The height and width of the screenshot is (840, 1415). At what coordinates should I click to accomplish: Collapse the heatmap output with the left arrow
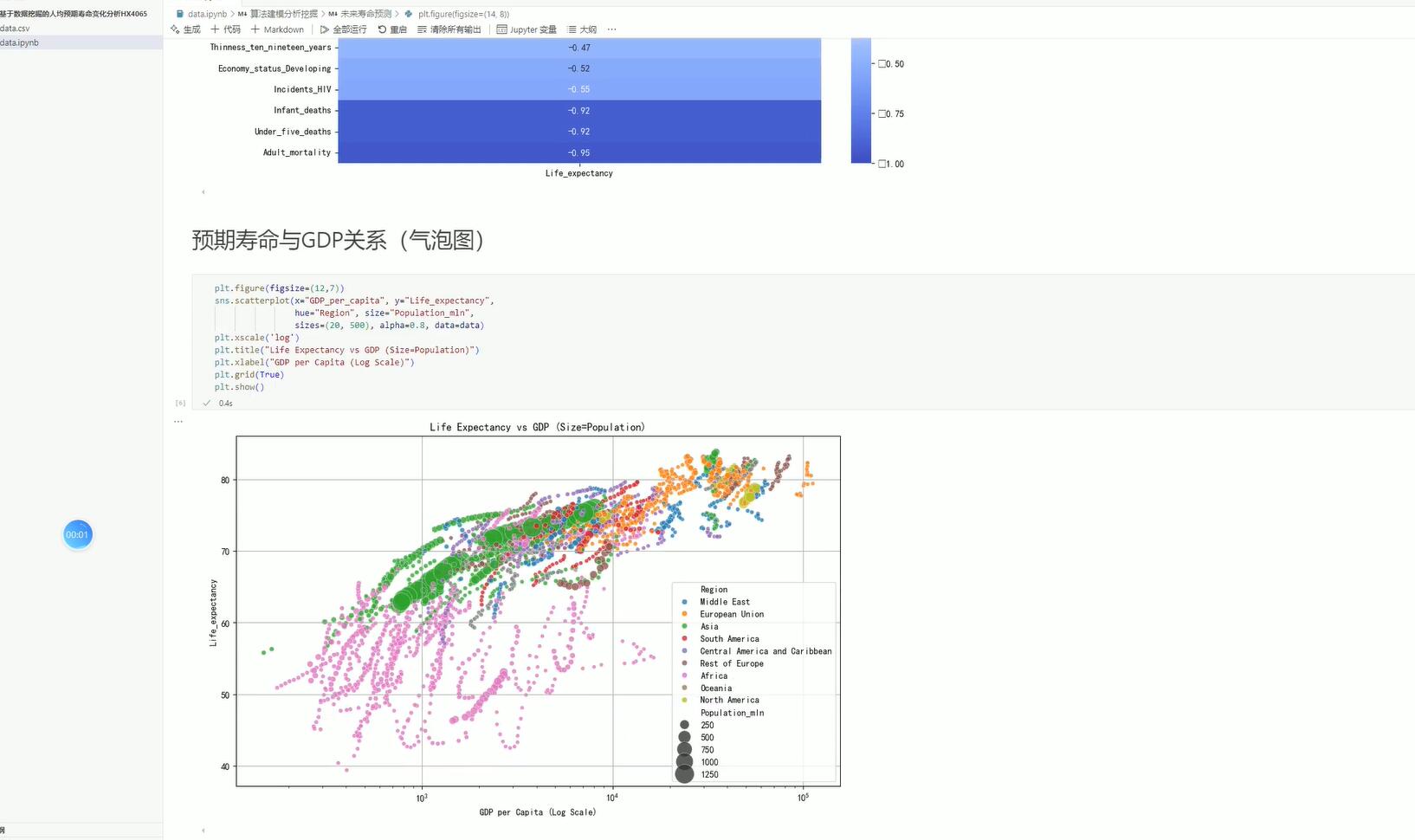pyautogui.click(x=203, y=191)
